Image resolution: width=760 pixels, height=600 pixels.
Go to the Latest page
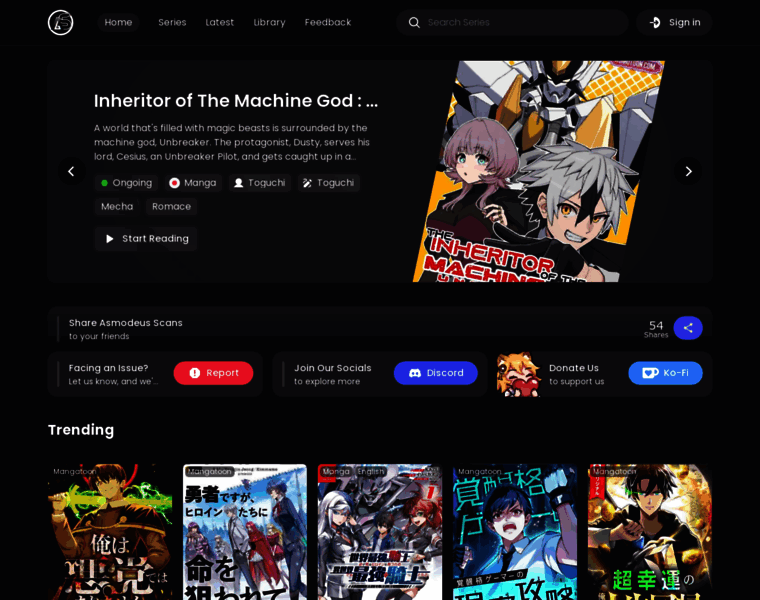click(220, 22)
